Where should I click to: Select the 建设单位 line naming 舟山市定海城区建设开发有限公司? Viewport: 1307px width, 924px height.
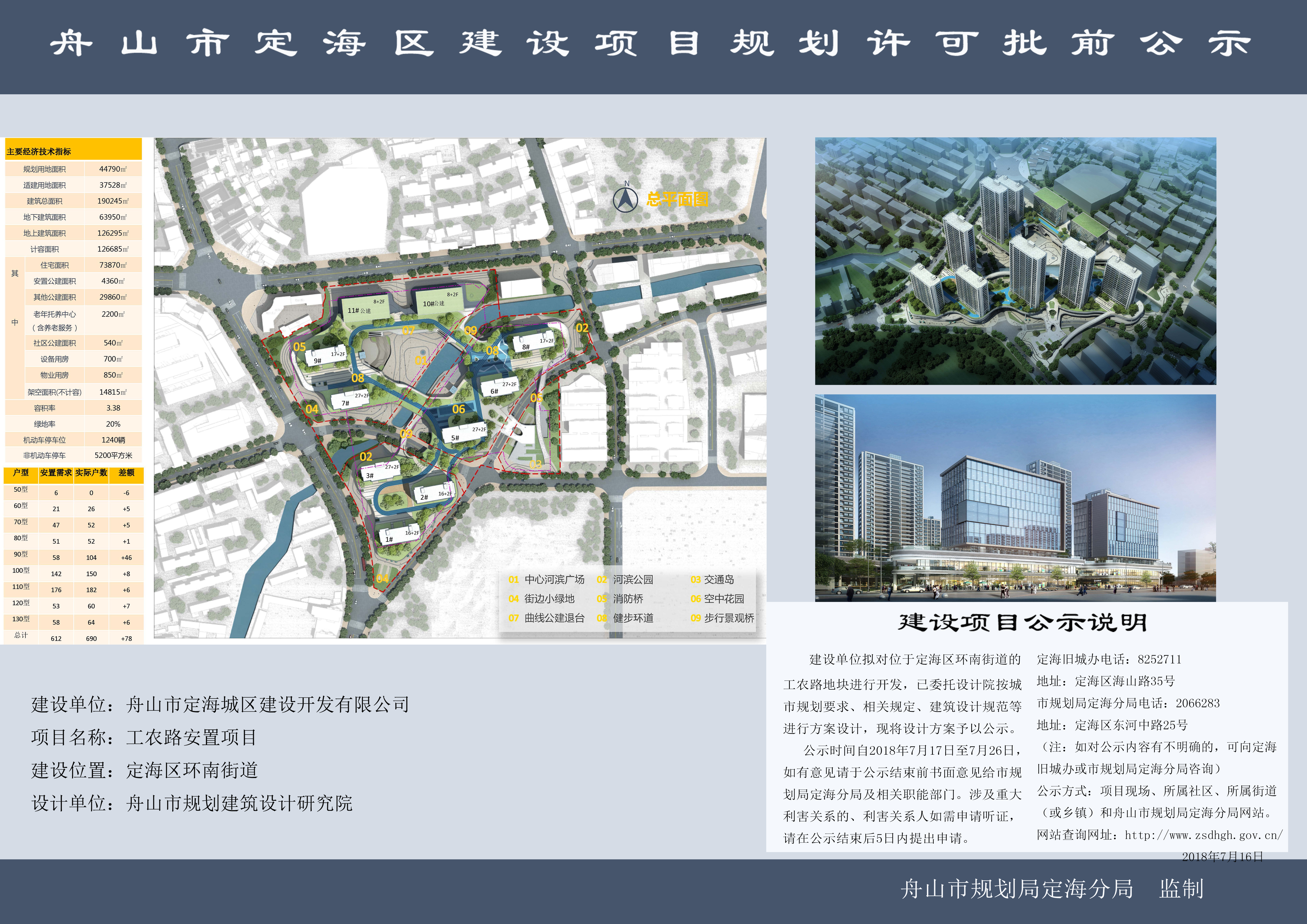click(x=220, y=705)
